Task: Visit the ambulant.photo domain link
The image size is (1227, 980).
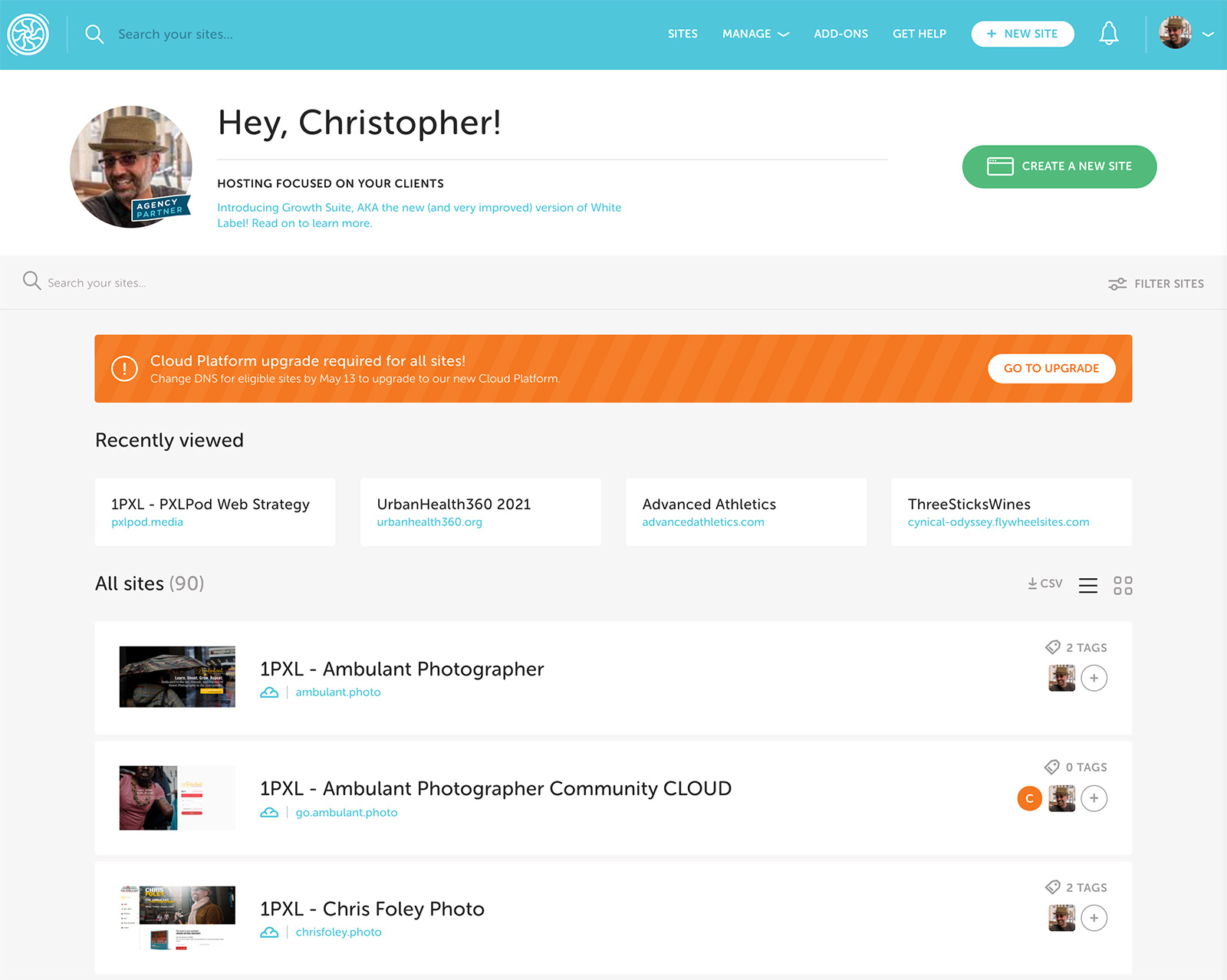Action: coord(338,692)
